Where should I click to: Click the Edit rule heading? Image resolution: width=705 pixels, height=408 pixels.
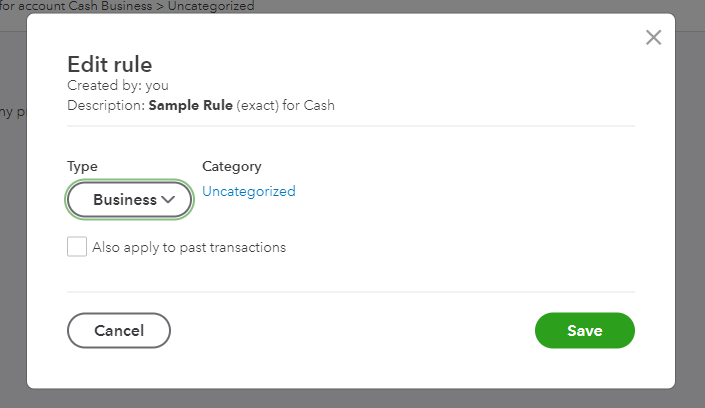(109, 65)
